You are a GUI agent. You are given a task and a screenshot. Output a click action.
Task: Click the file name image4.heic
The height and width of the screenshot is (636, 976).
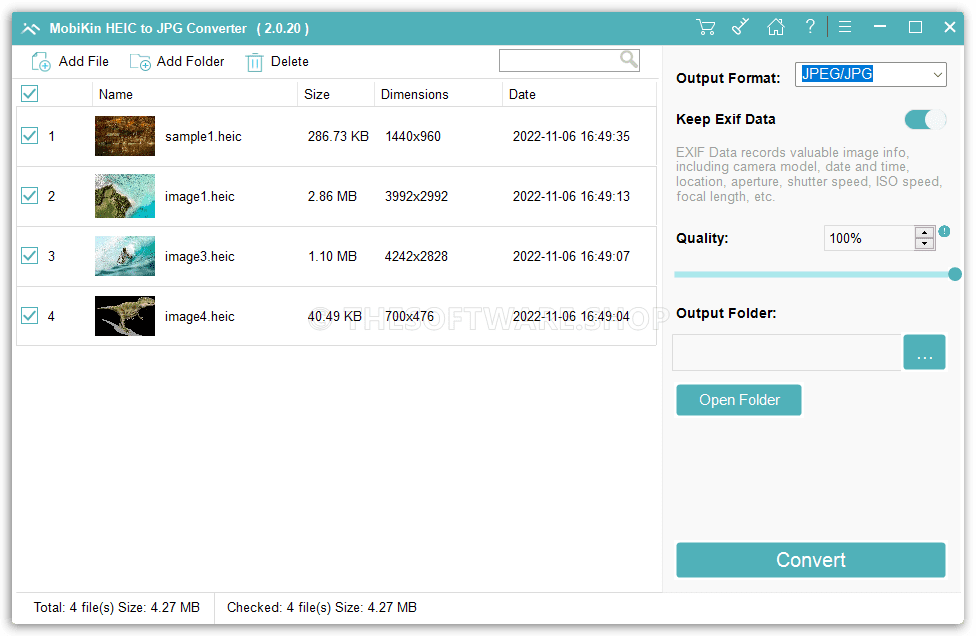click(x=199, y=316)
